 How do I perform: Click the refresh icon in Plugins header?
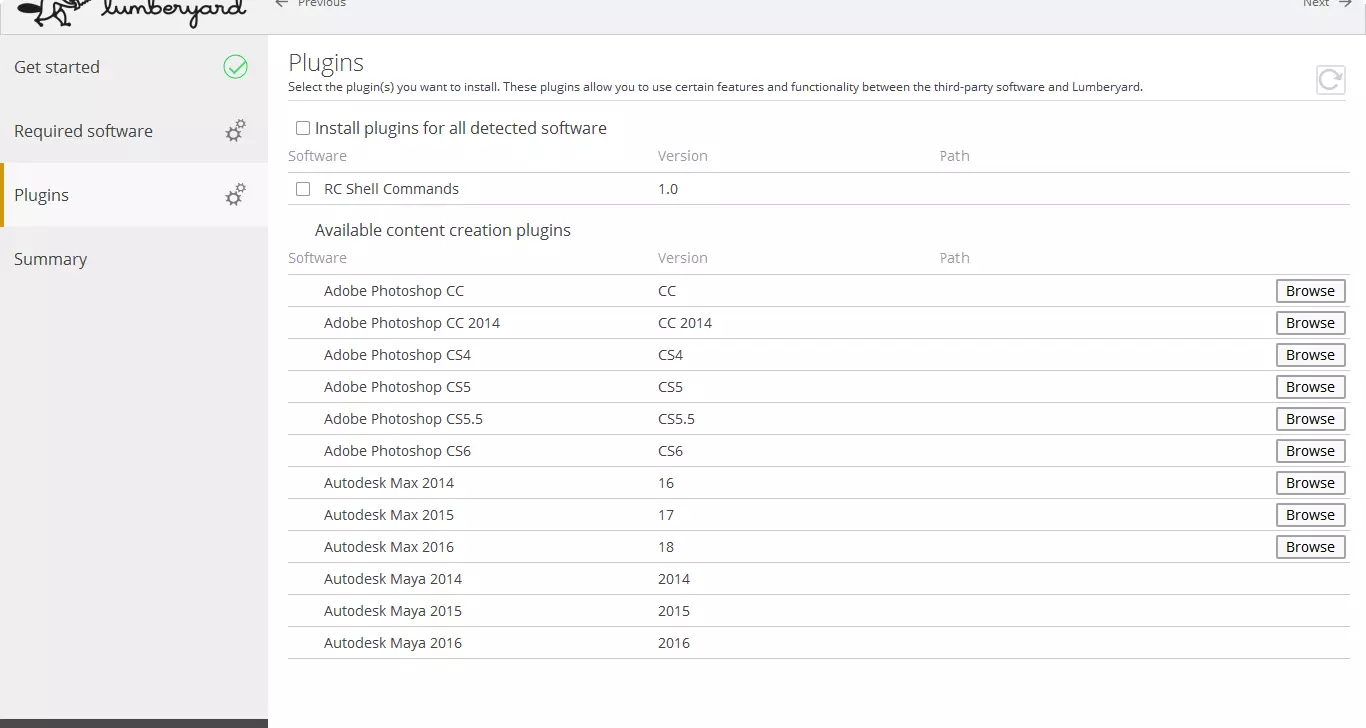pyautogui.click(x=1330, y=80)
